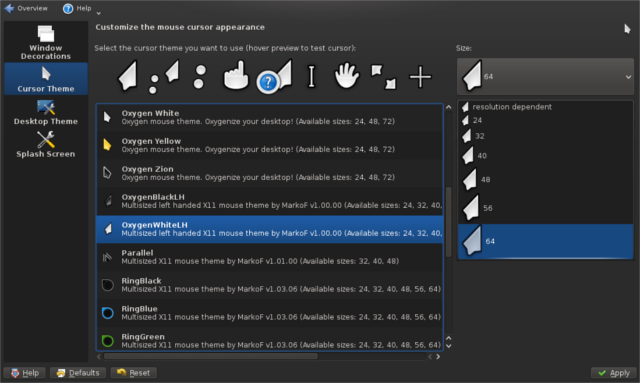The width and height of the screenshot is (640, 383).
Task: Click the theme list scroll up arrow
Action: click(x=449, y=107)
